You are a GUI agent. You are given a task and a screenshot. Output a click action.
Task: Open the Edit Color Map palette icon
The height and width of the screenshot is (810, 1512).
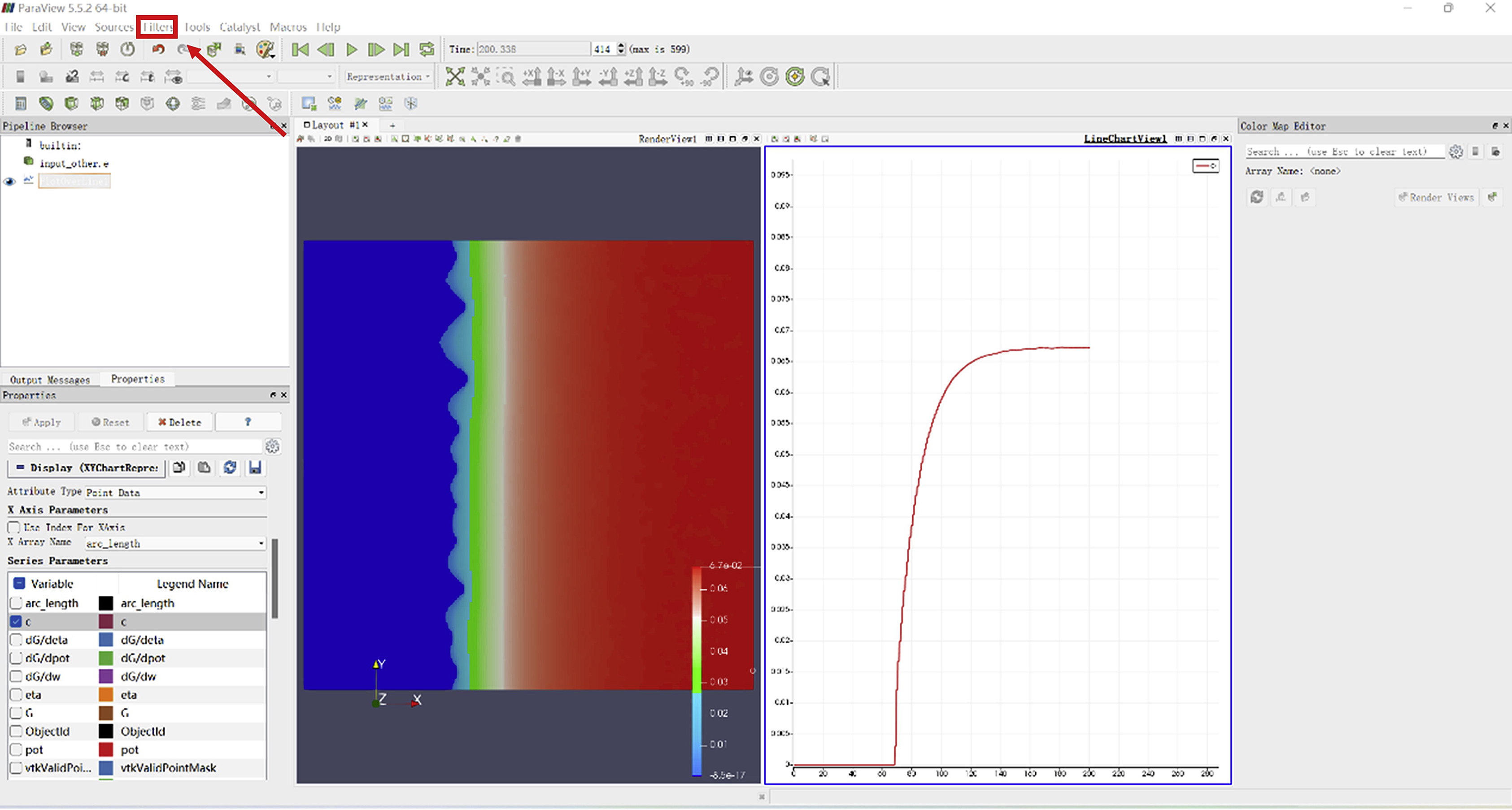[x=265, y=50]
